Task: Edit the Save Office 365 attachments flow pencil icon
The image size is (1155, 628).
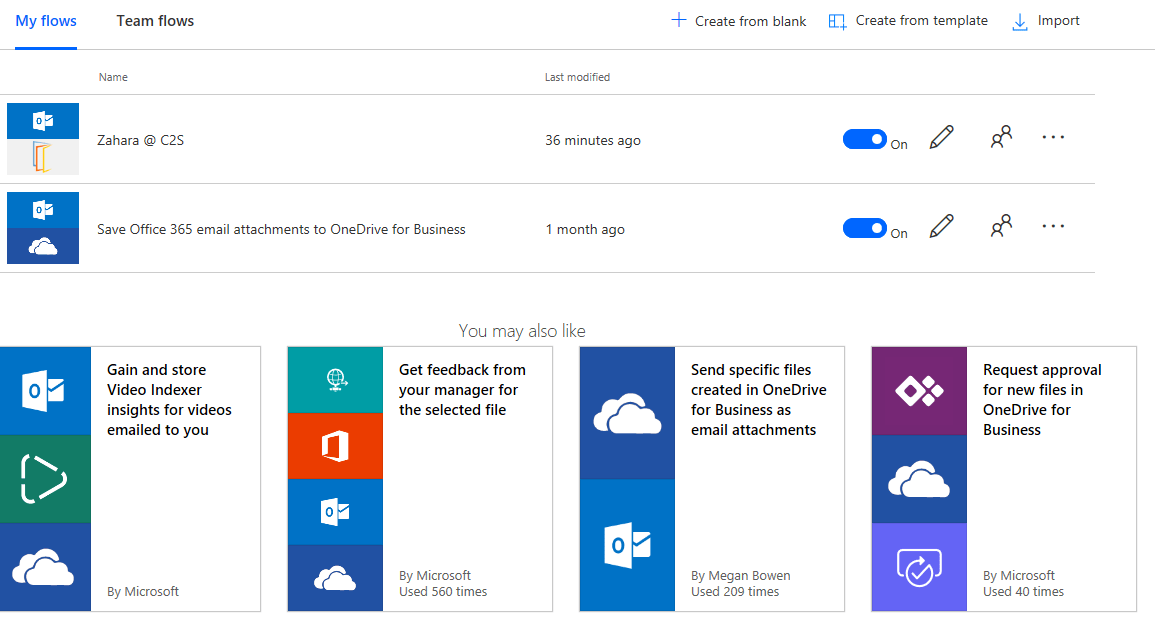Action: [x=941, y=227]
